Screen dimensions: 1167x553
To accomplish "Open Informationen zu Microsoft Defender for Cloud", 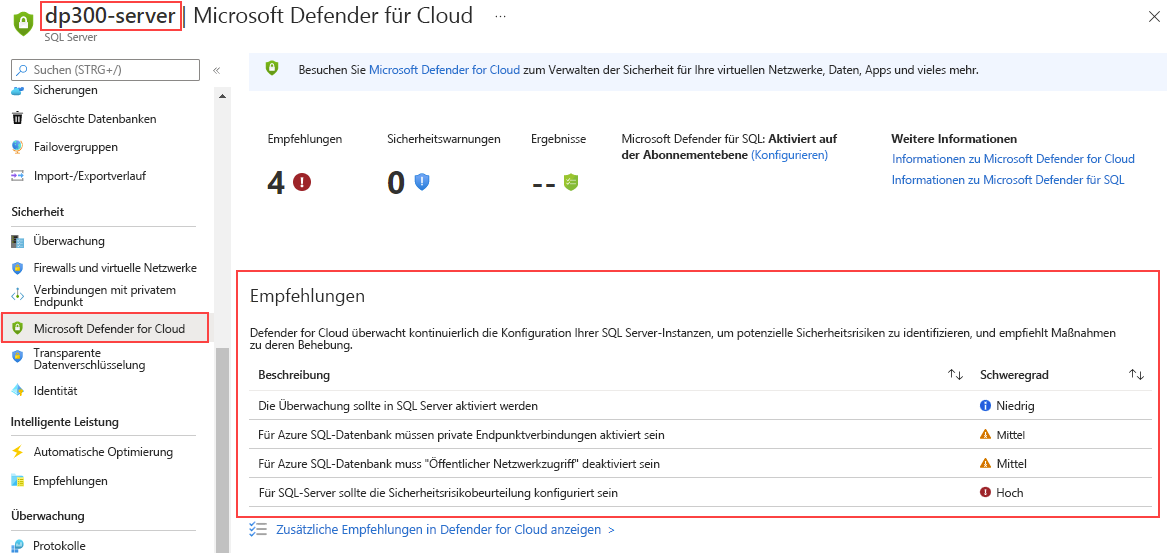I will 1013,159.
